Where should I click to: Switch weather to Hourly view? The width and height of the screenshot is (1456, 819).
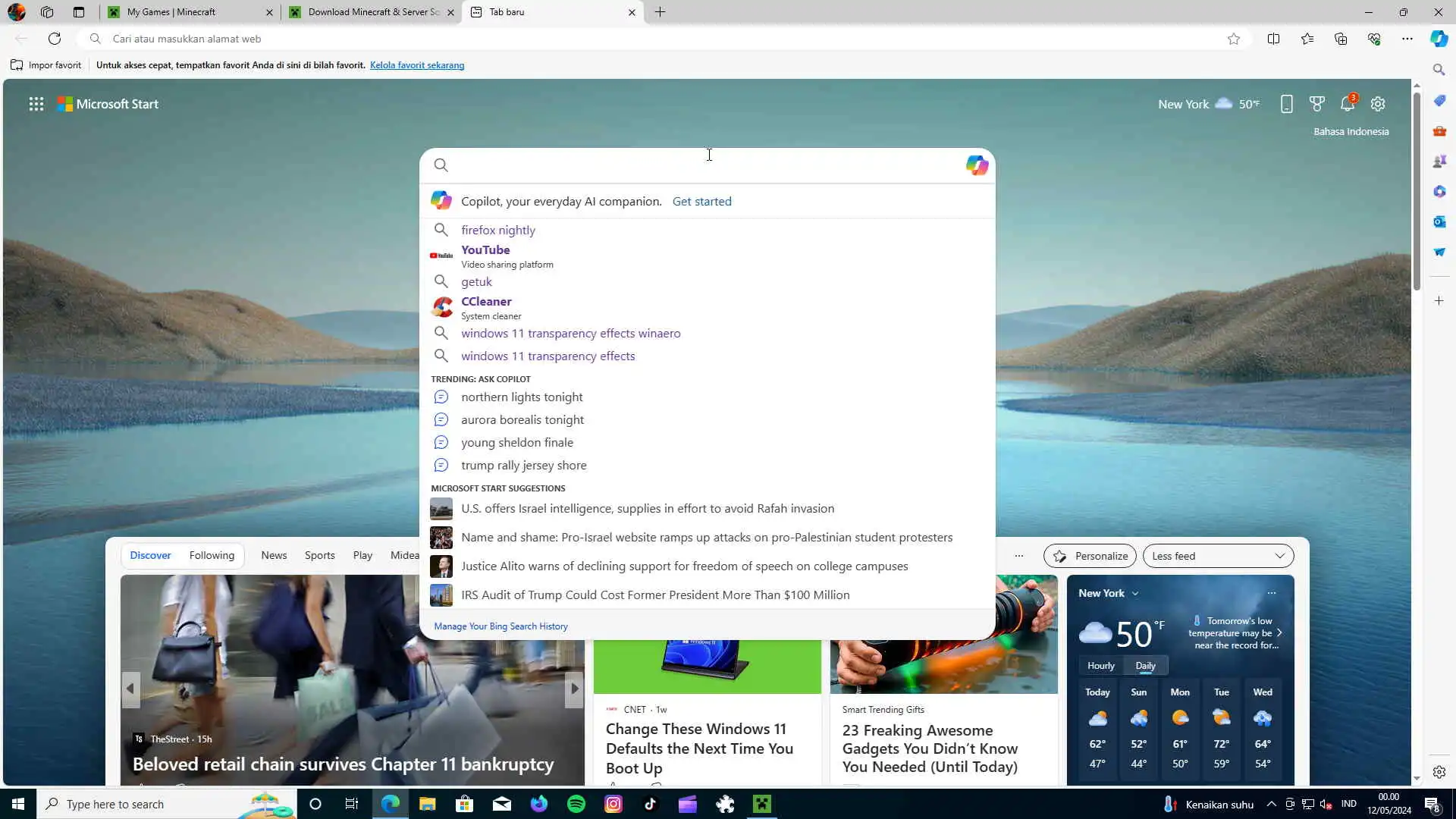(1100, 666)
